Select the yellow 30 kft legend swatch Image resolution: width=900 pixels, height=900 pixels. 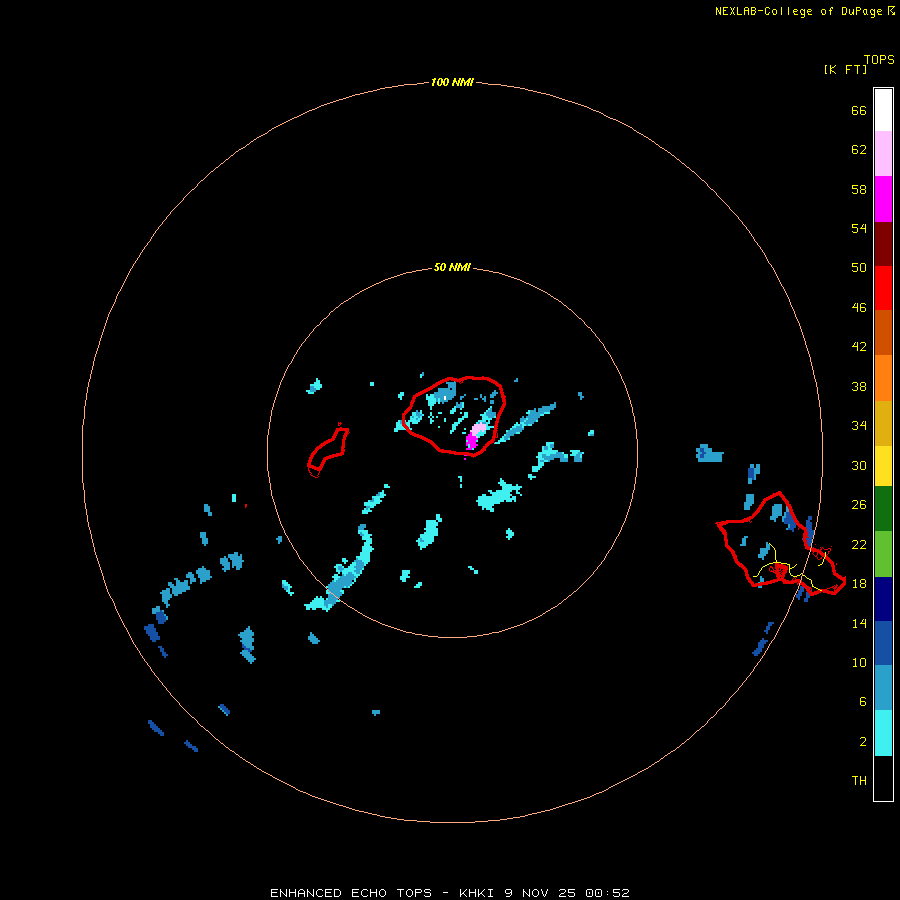tap(883, 466)
